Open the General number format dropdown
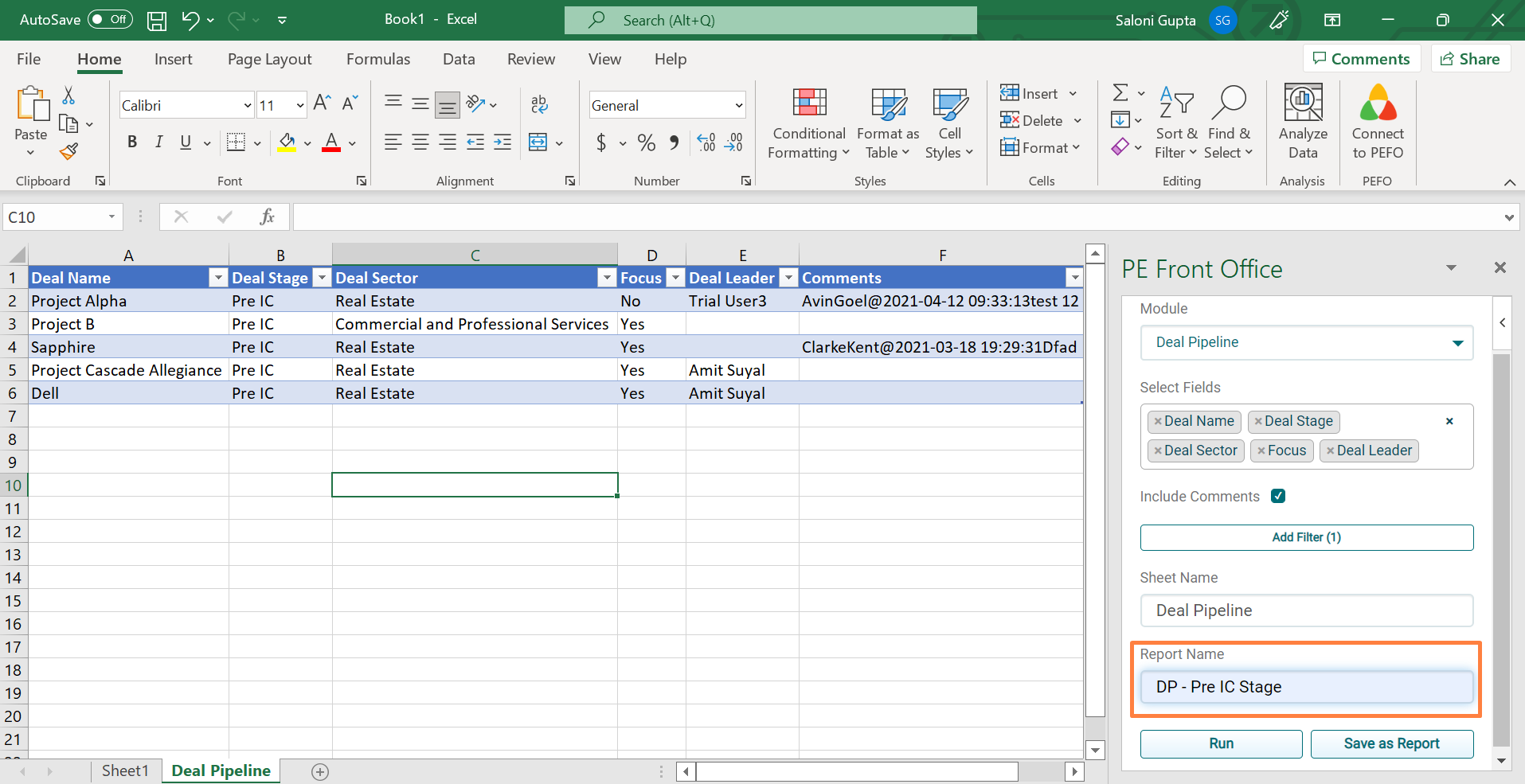This screenshot has height=784, width=1525. (738, 106)
